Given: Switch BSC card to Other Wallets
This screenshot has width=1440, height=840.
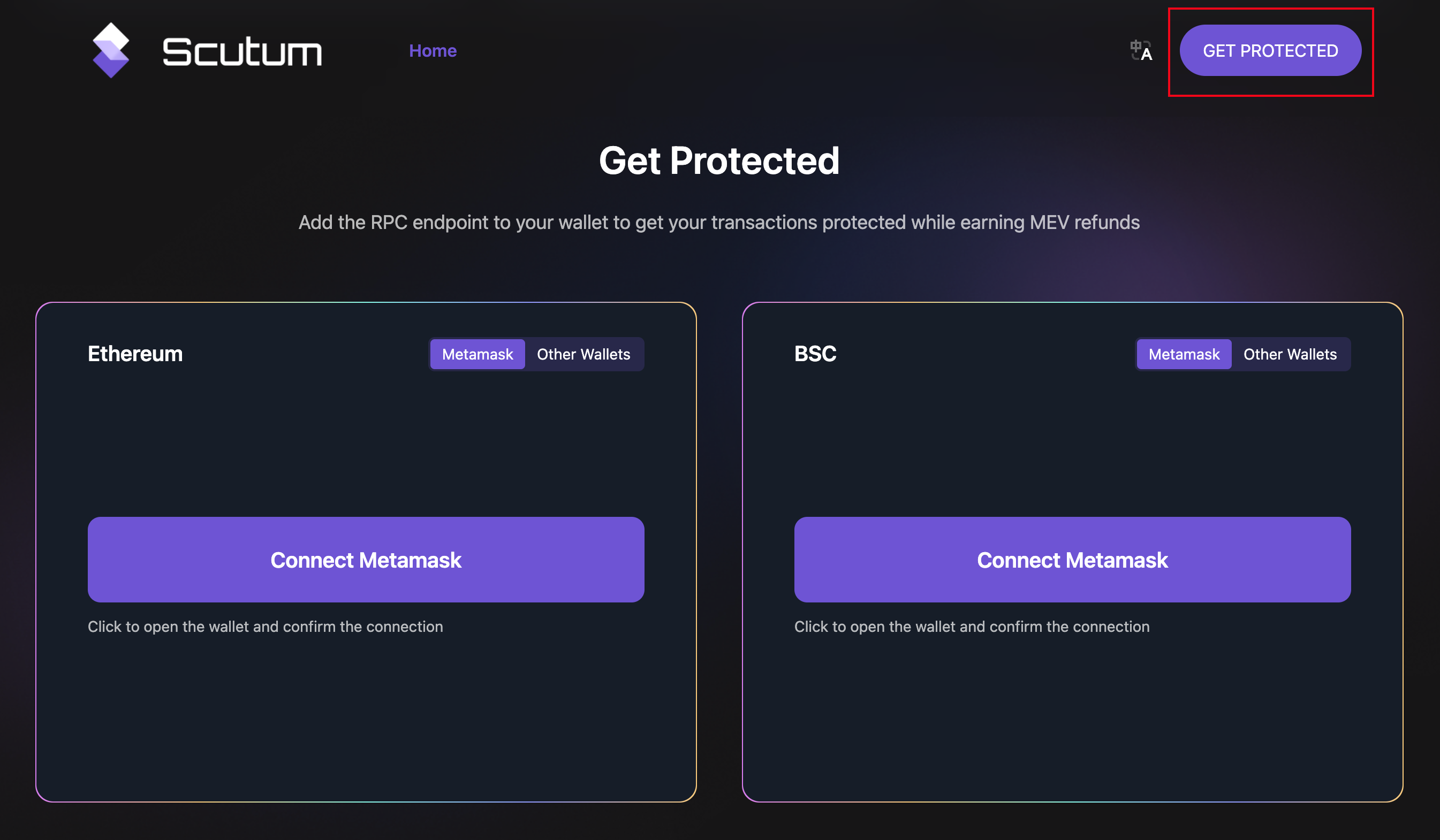Looking at the screenshot, I should [x=1290, y=354].
